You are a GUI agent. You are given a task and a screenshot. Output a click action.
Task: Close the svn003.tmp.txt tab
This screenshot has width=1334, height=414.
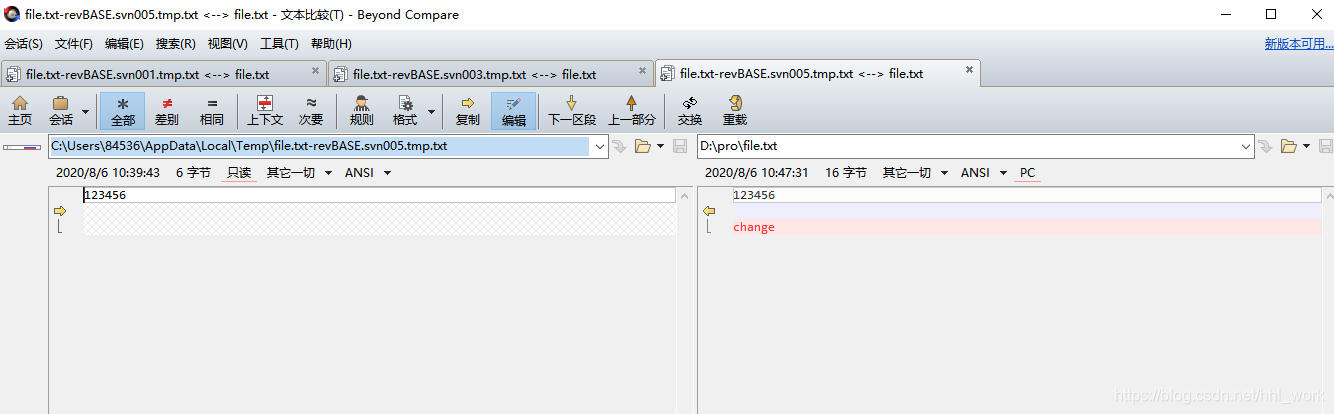point(642,71)
